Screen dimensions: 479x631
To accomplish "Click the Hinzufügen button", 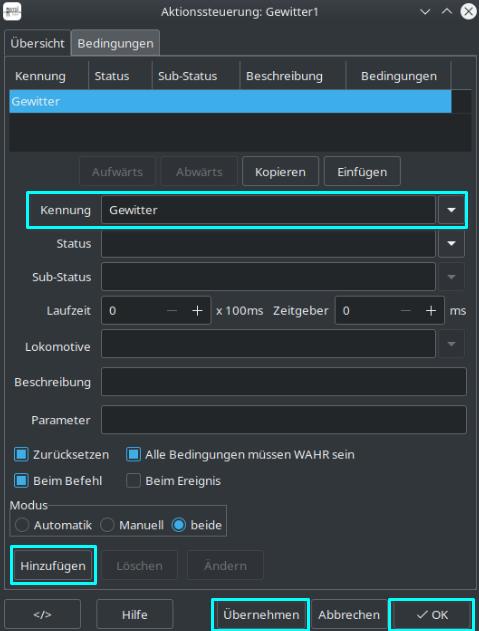I will [x=53, y=565].
